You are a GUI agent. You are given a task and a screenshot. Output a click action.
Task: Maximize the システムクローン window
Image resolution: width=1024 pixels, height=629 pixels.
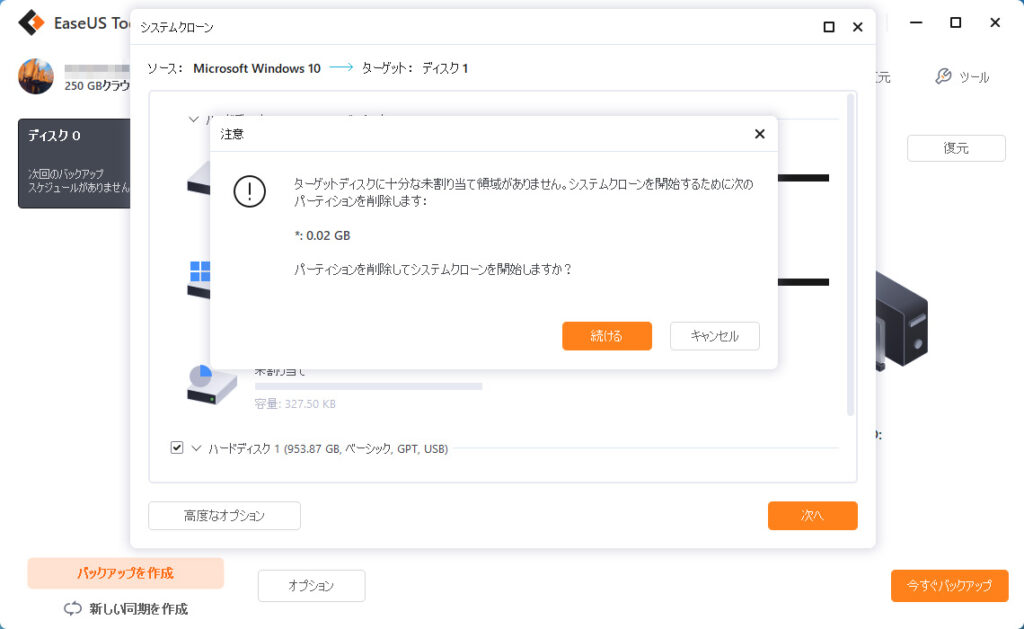829,27
